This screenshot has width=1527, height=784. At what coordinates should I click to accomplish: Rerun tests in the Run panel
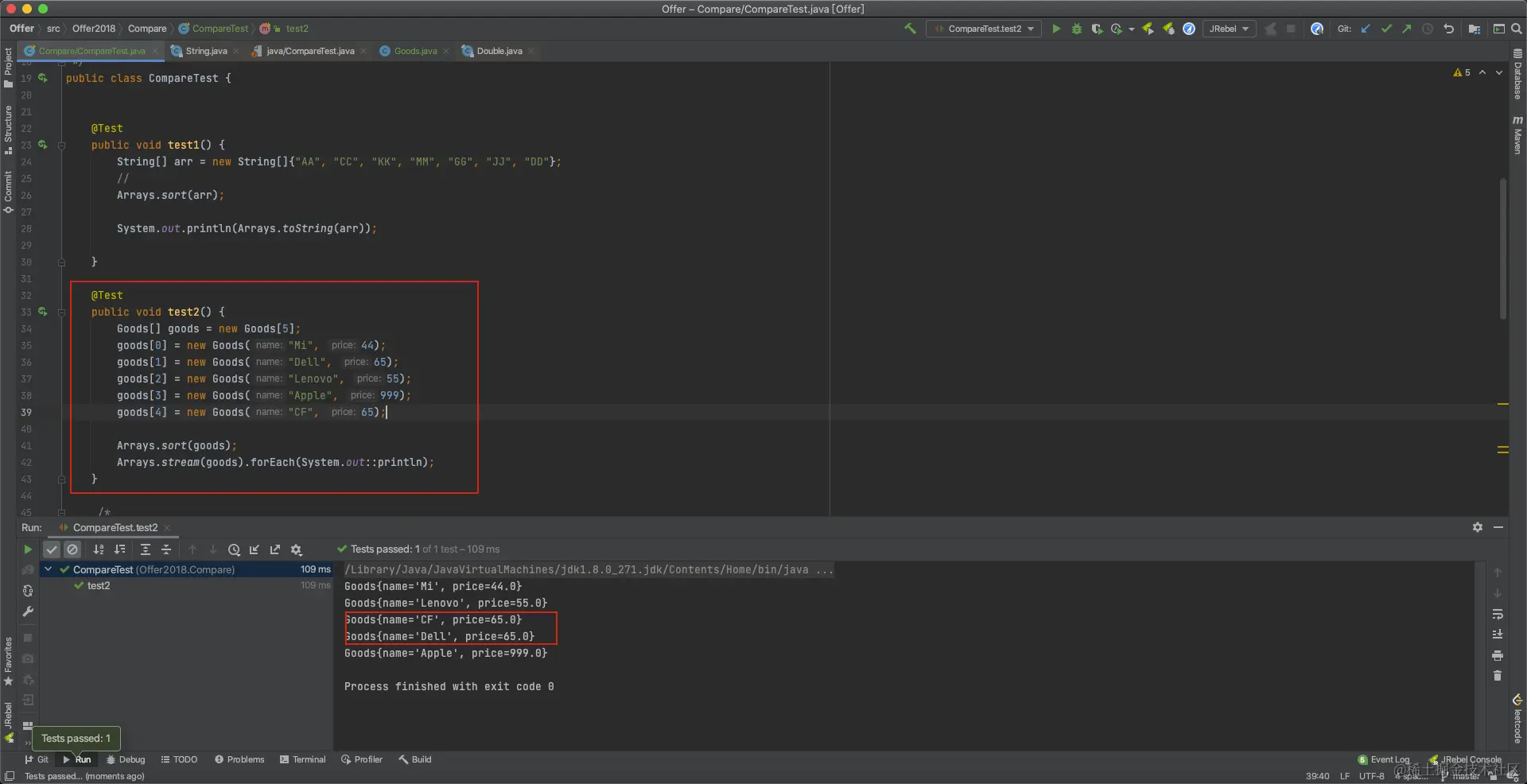[28, 549]
